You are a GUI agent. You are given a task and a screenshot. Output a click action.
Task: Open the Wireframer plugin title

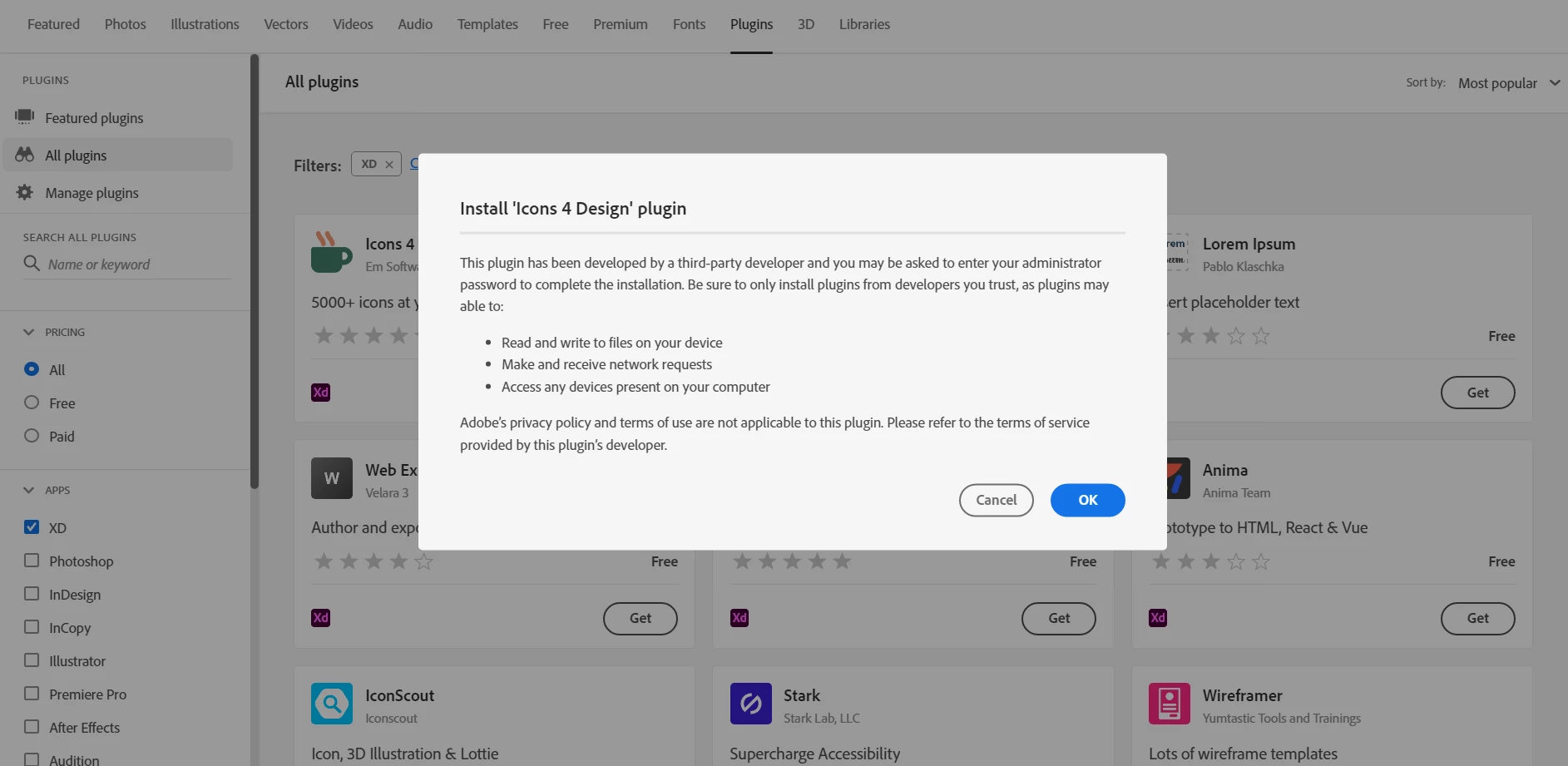coord(1242,695)
